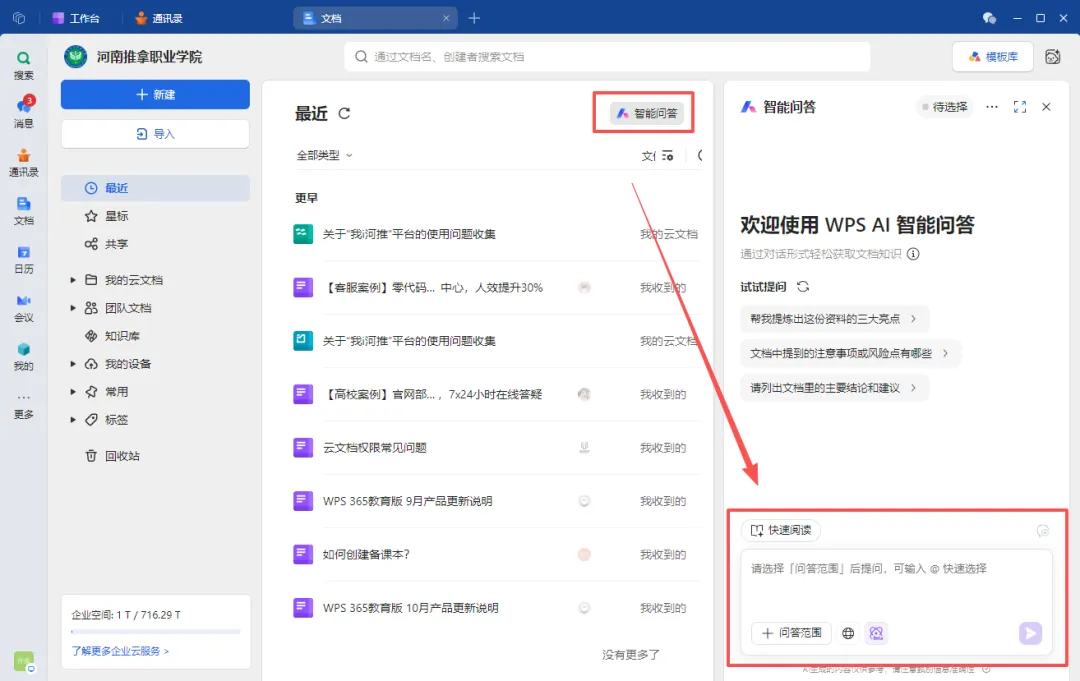
Task: Open 我的 in the left sidebar
Action: tap(23, 356)
